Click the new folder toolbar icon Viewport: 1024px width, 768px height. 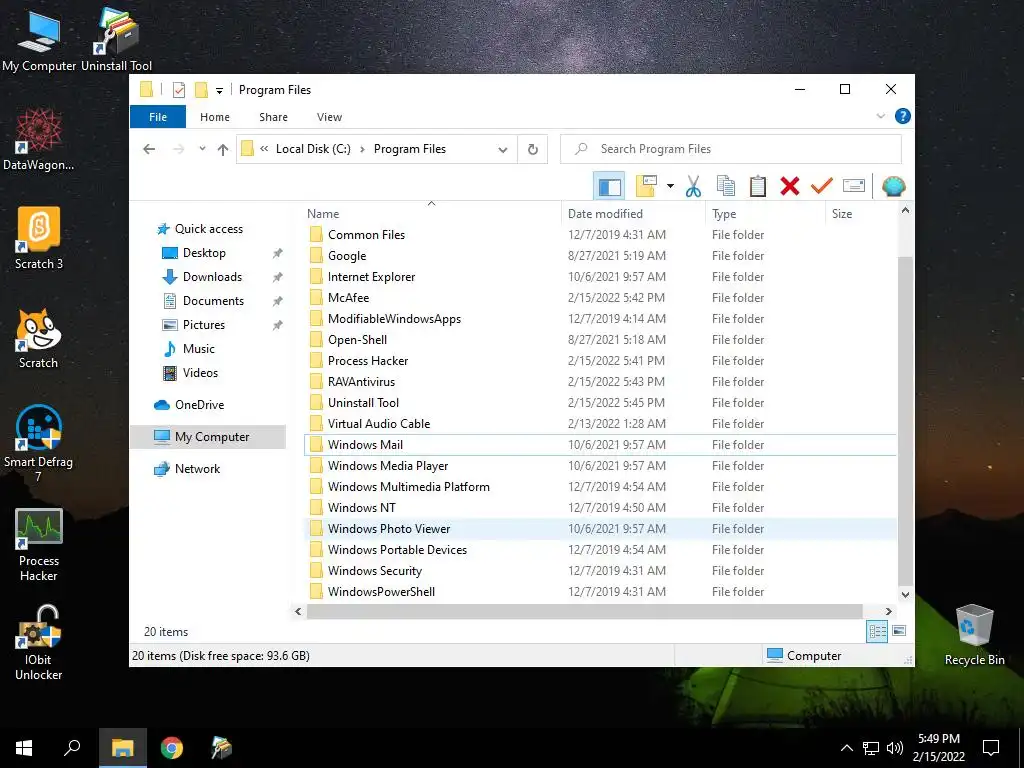[646, 186]
